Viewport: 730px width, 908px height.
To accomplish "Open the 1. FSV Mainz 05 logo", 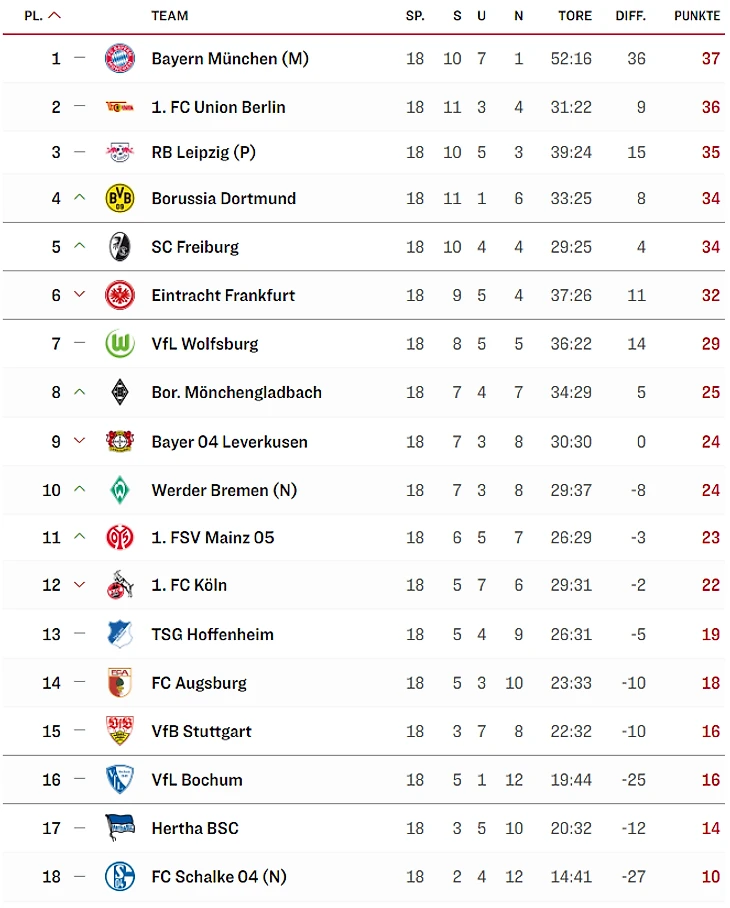I will (x=120, y=538).
